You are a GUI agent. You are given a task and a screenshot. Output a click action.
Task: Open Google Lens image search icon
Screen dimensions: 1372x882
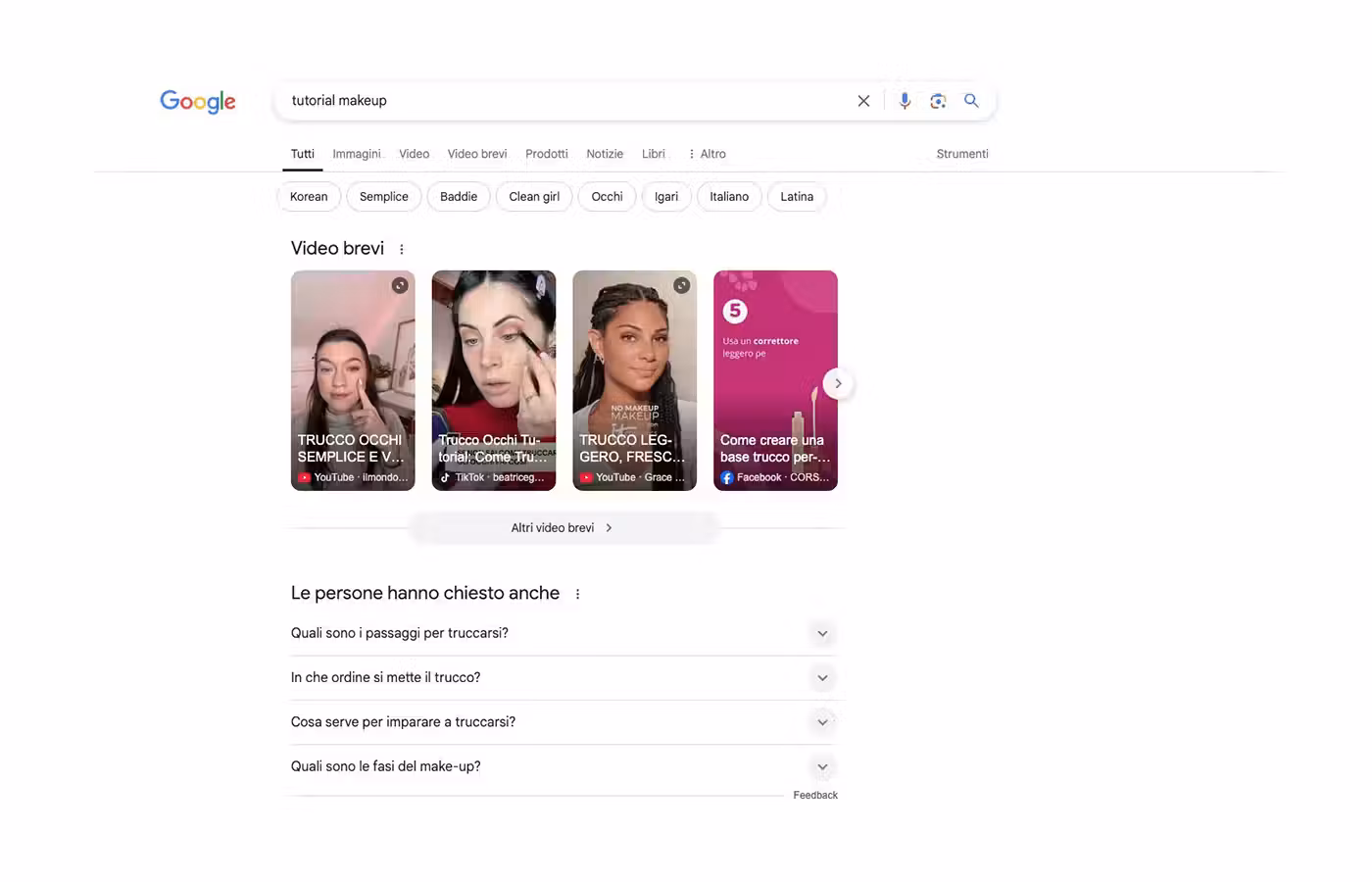click(x=938, y=101)
